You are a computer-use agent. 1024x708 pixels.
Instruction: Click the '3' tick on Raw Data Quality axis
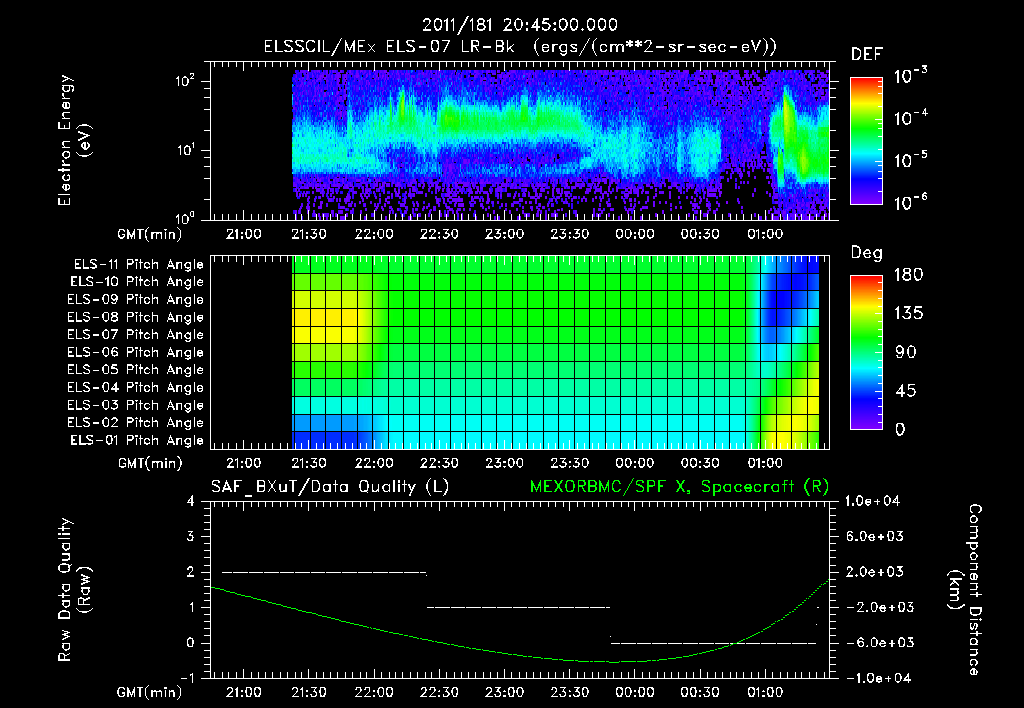pos(191,536)
